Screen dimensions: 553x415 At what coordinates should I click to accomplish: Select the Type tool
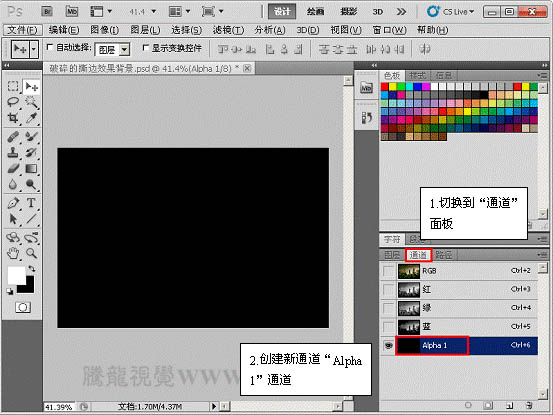31,203
